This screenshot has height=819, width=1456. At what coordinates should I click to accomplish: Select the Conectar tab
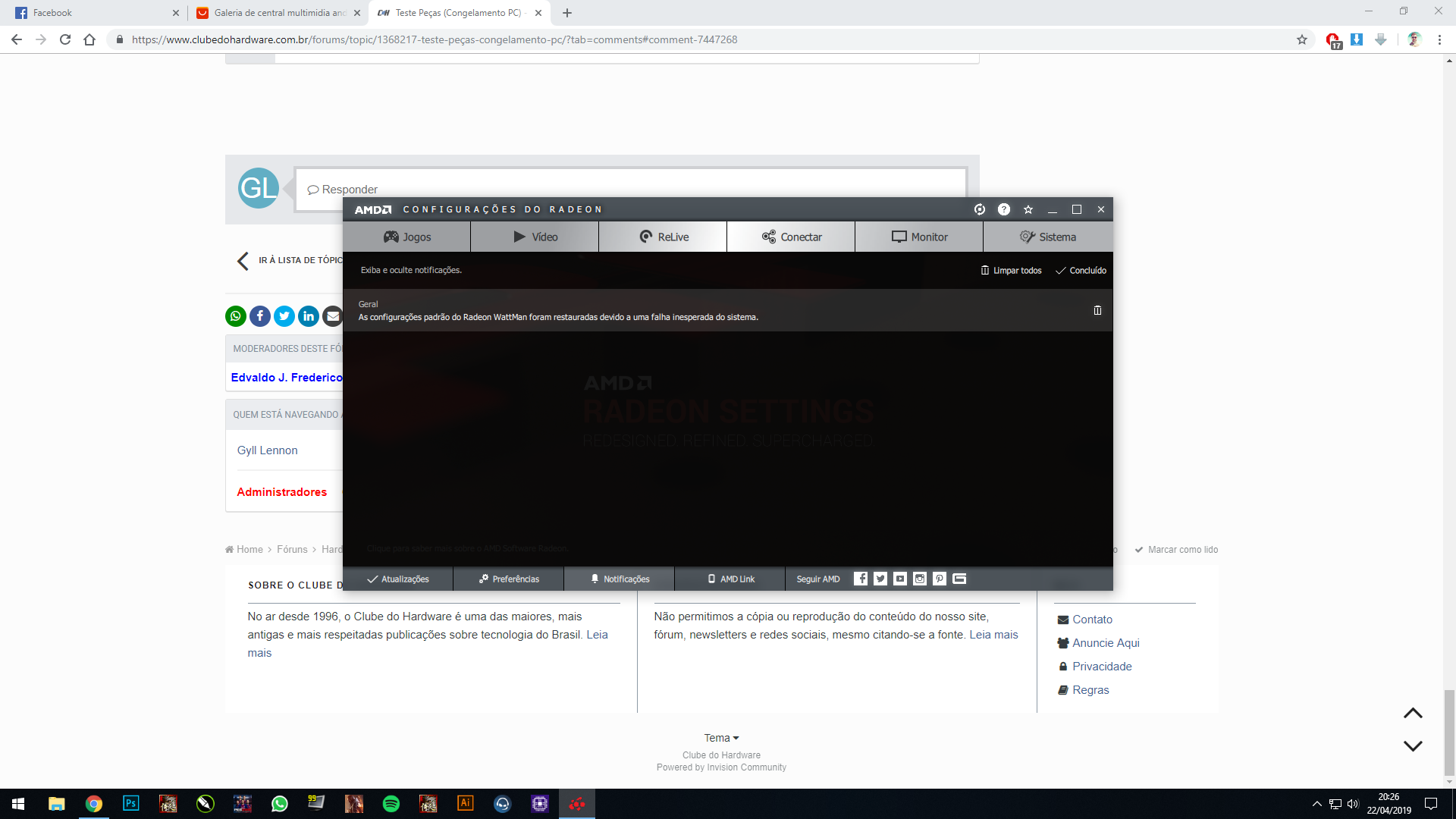(791, 237)
